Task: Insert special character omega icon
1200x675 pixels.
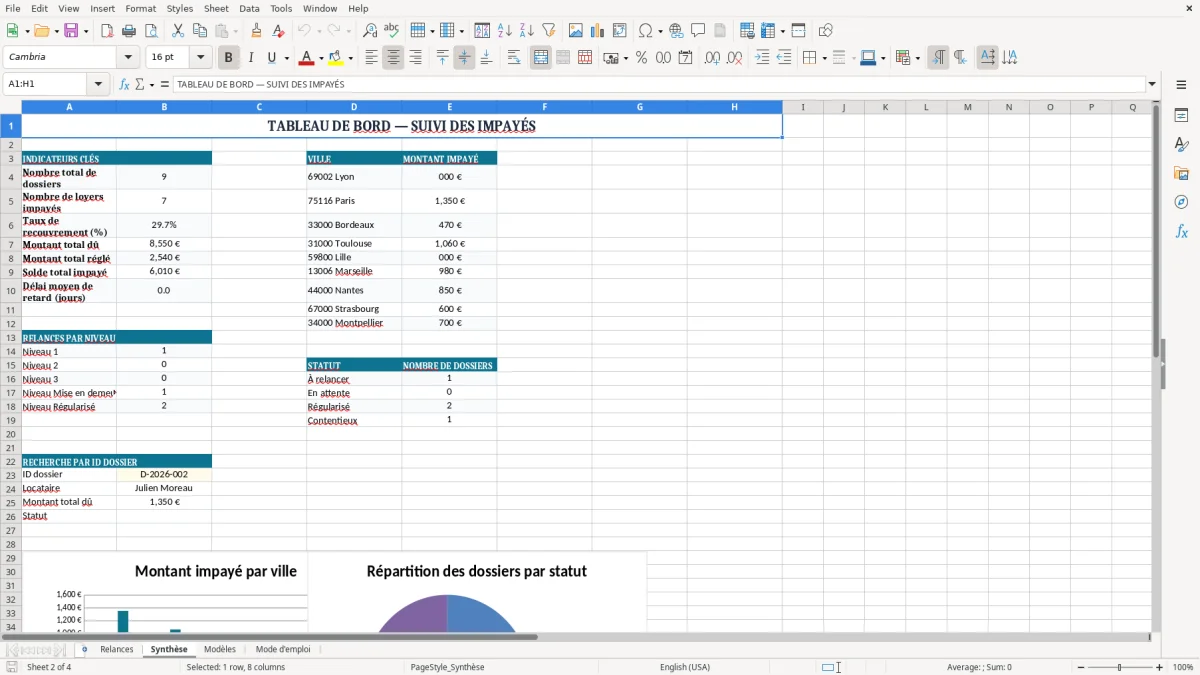Action: 645,30
